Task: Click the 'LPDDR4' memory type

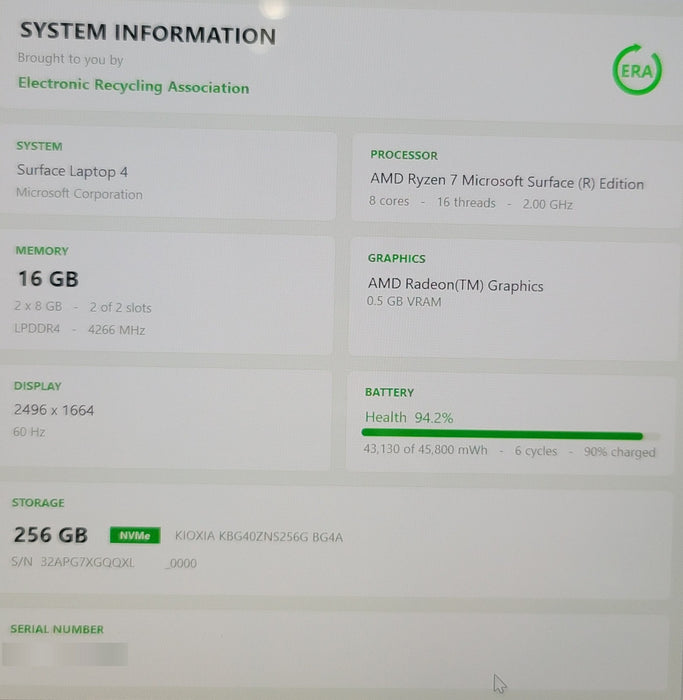Action: click(x=37, y=328)
